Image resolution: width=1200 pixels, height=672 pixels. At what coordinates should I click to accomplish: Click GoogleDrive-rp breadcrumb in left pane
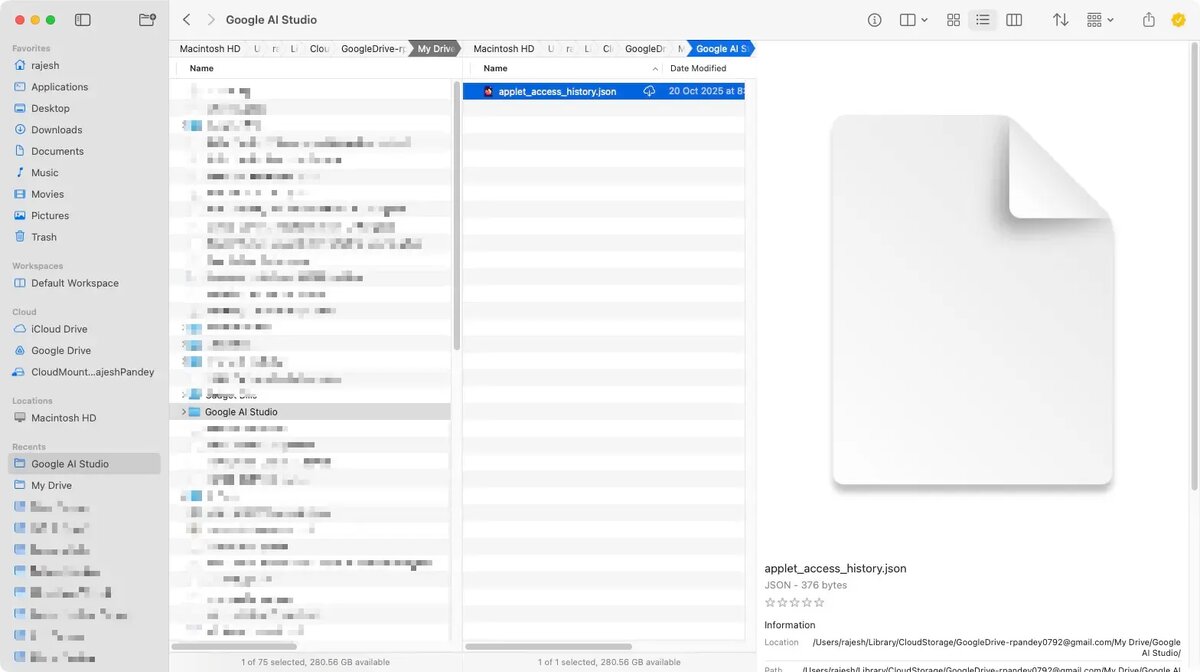pyautogui.click(x=373, y=49)
